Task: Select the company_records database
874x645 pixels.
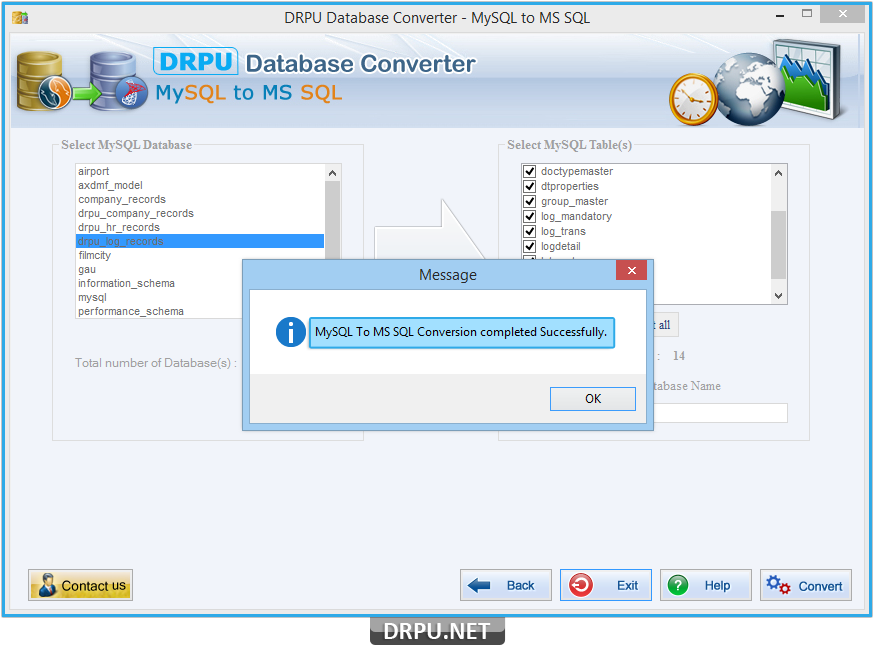Action: (200, 199)
